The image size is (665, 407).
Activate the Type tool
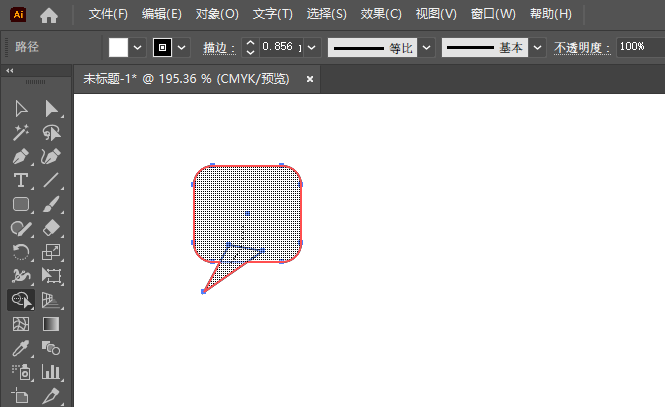tap(20, 180)
